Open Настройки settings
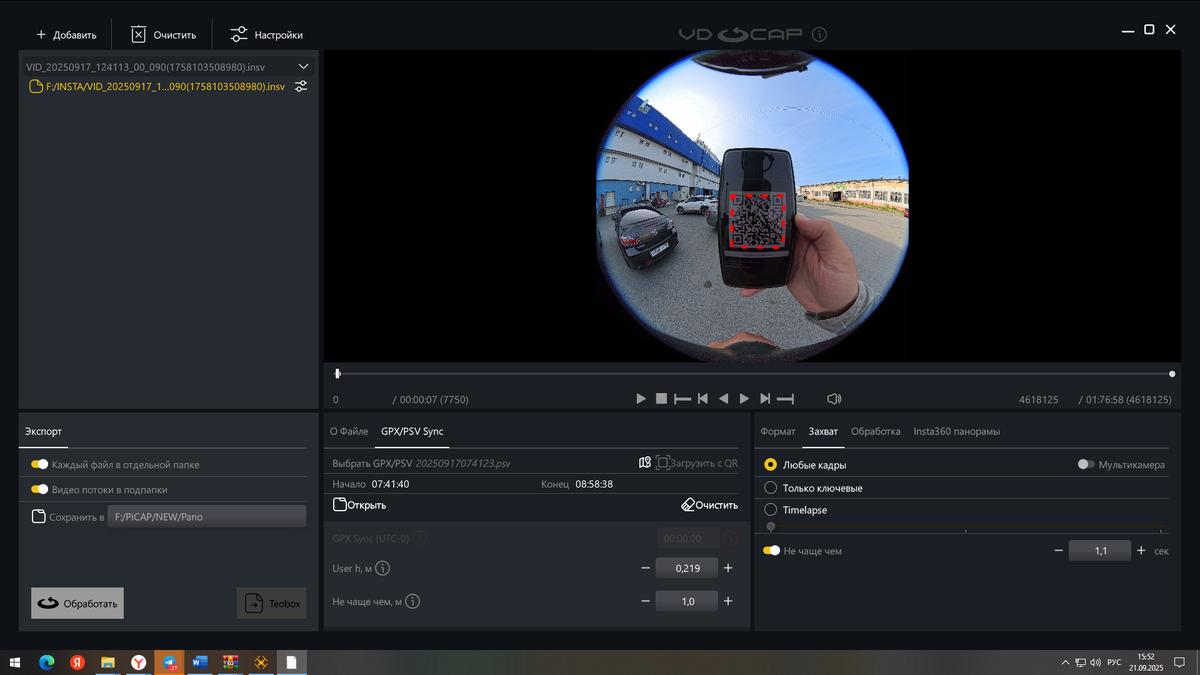Viewport: 1200px width, 675px height. [266, 35]
